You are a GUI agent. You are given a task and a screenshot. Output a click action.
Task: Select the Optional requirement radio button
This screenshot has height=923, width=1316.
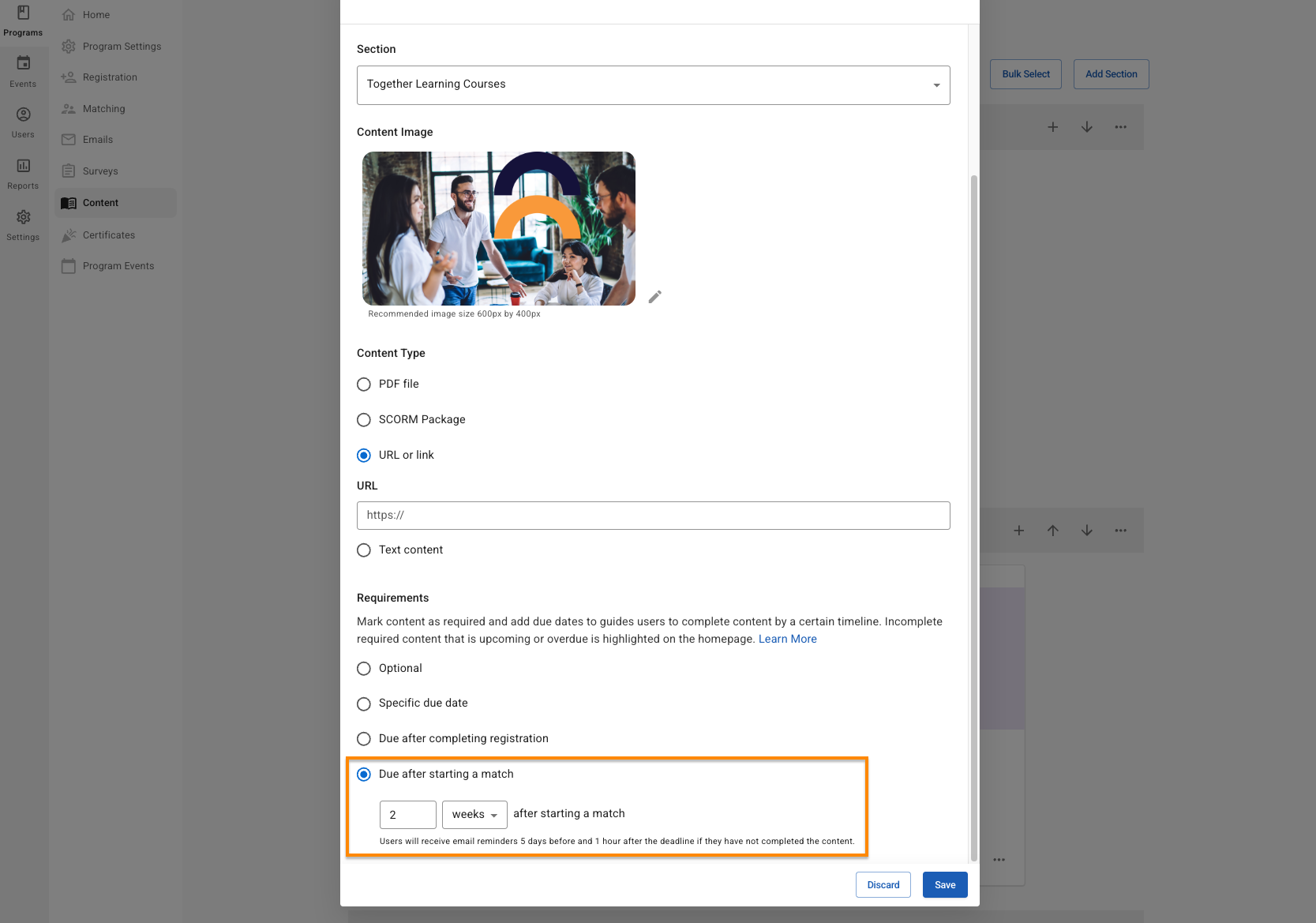point(364,669)
